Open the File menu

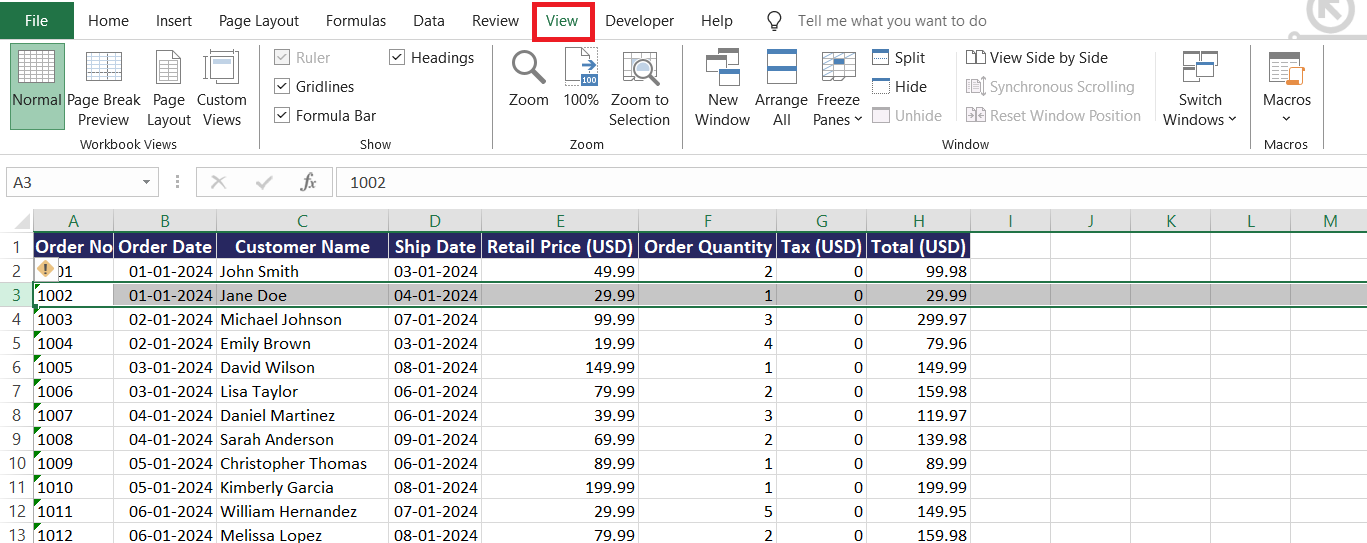36,20
